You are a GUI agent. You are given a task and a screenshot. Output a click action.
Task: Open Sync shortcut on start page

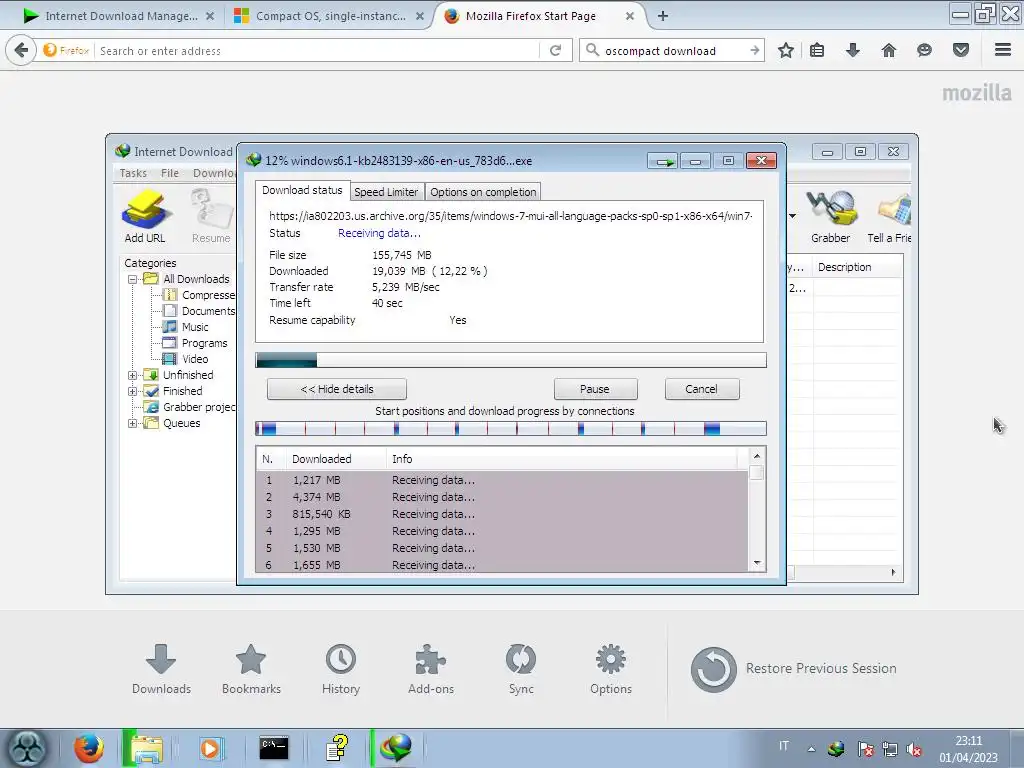[520, 669]
